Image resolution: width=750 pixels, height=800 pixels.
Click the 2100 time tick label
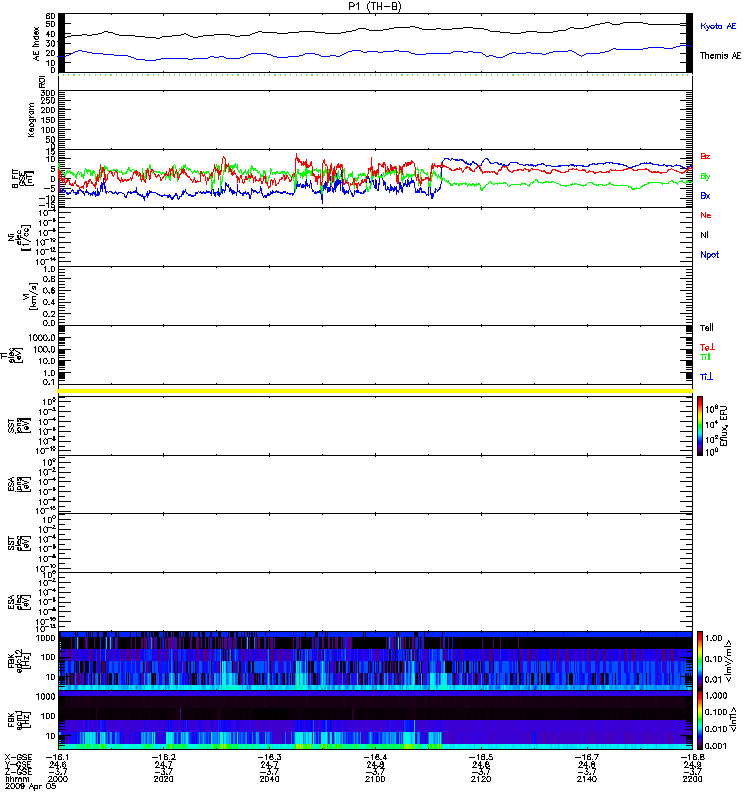(x=375, y=779)
